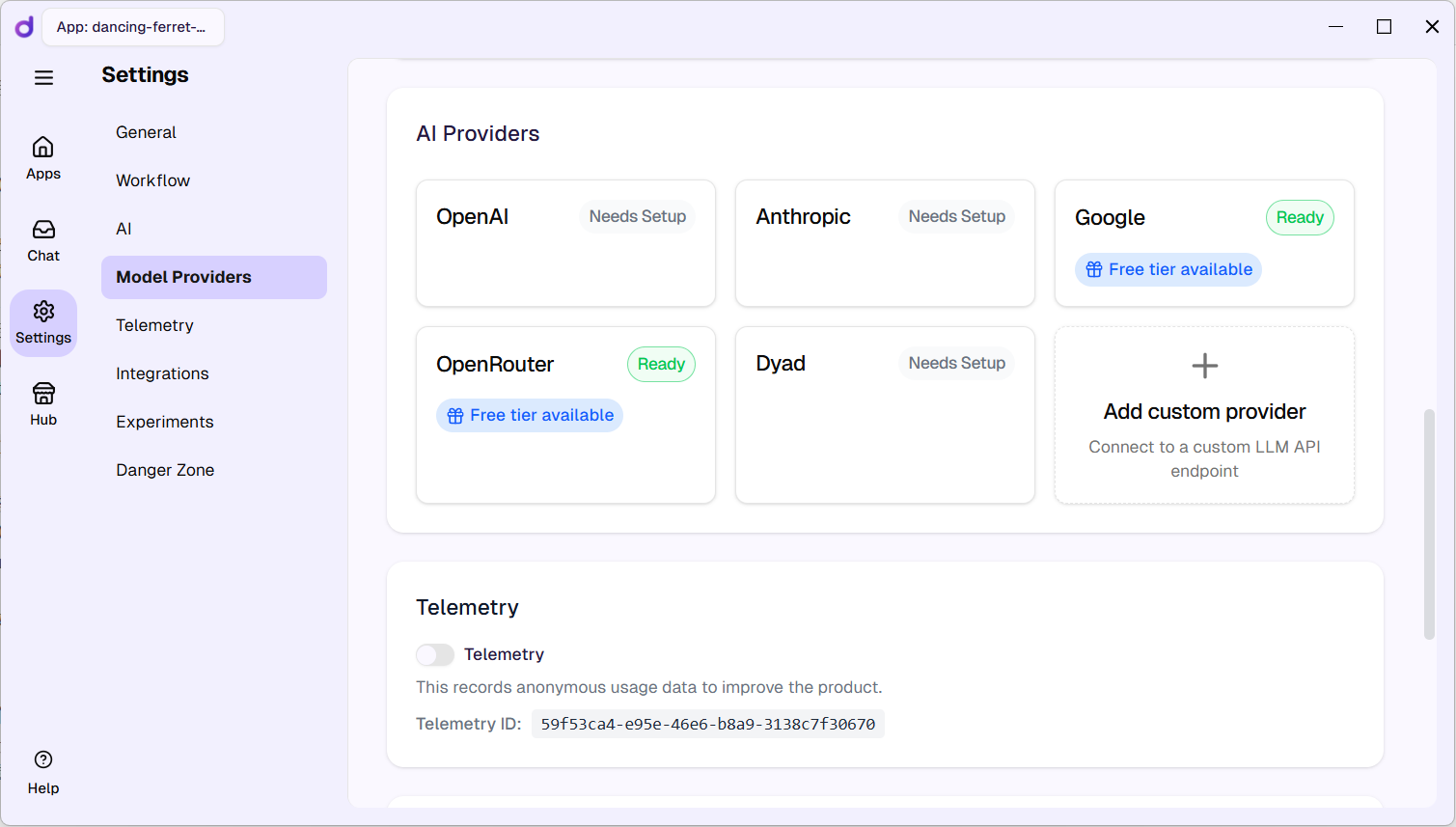This screenshot has height=827, width=1456.
Task: Open the Chat inbox icon
Action: [x=43, y=230]
